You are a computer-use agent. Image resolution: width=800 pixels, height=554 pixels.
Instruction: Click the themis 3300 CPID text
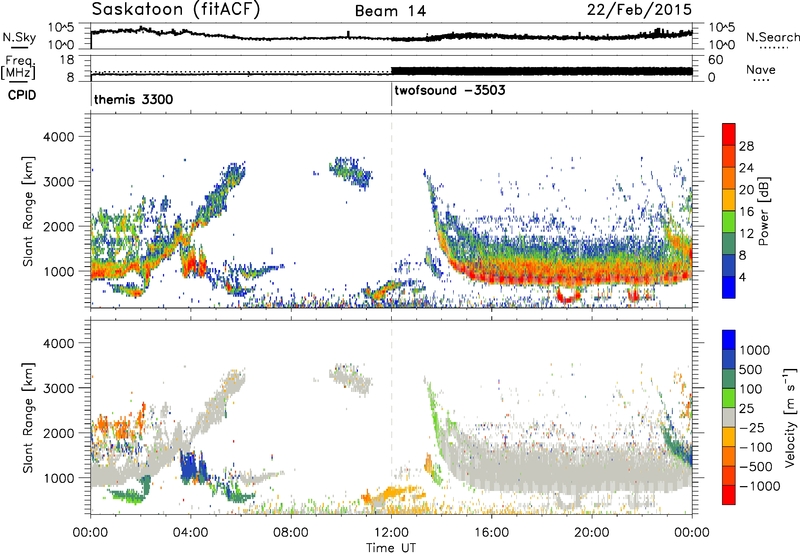(134, 99)
